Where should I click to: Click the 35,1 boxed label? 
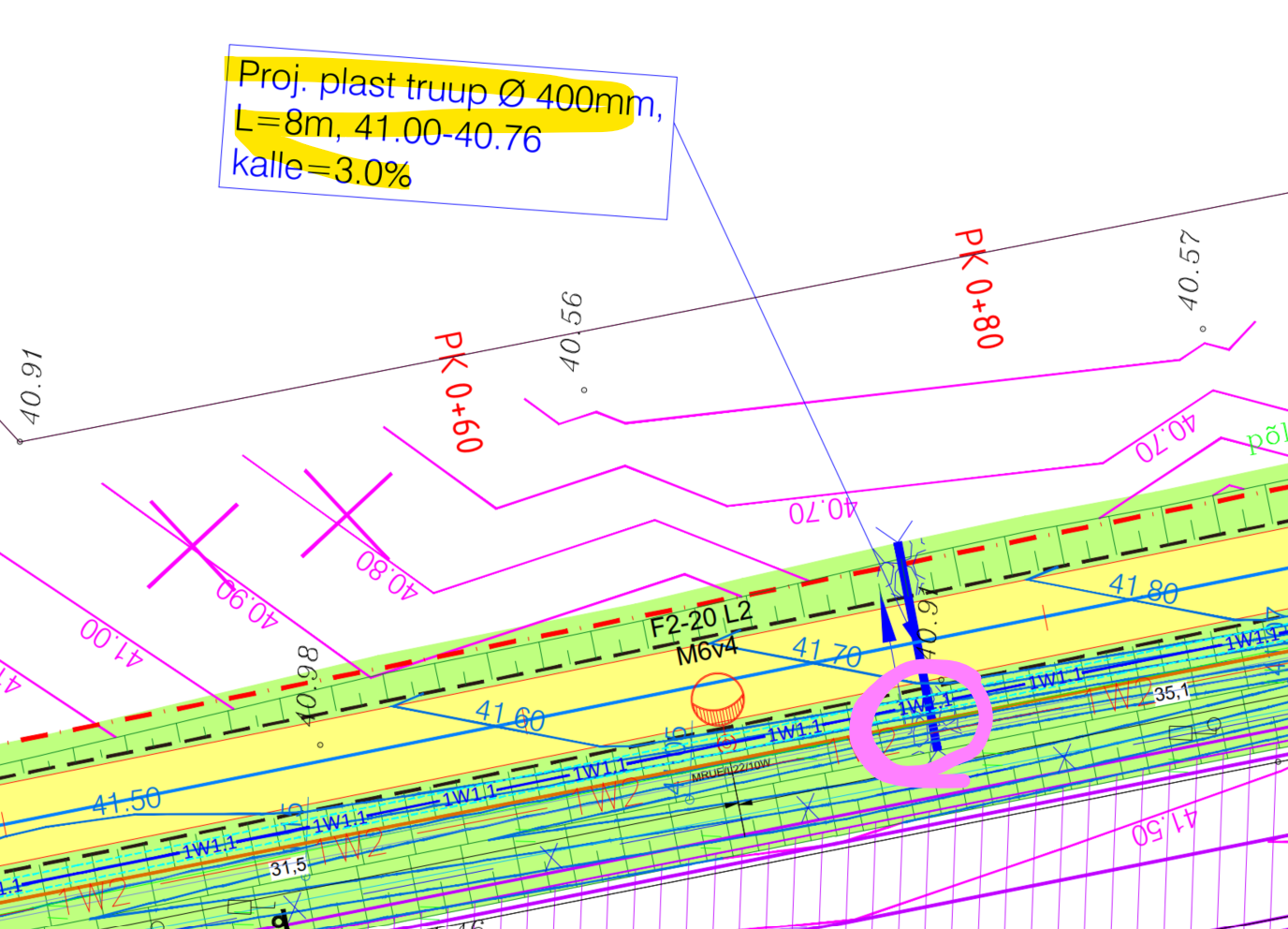(x=1170, y=693)
